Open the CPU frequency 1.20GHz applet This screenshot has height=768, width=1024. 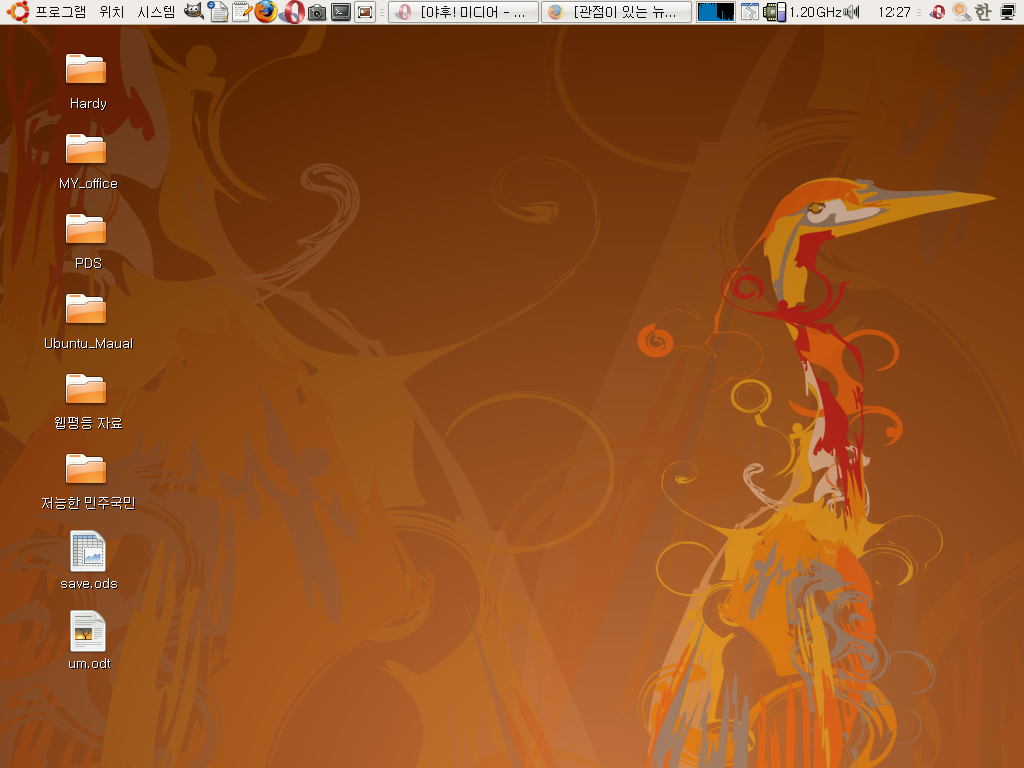click(x=803, y=12)
